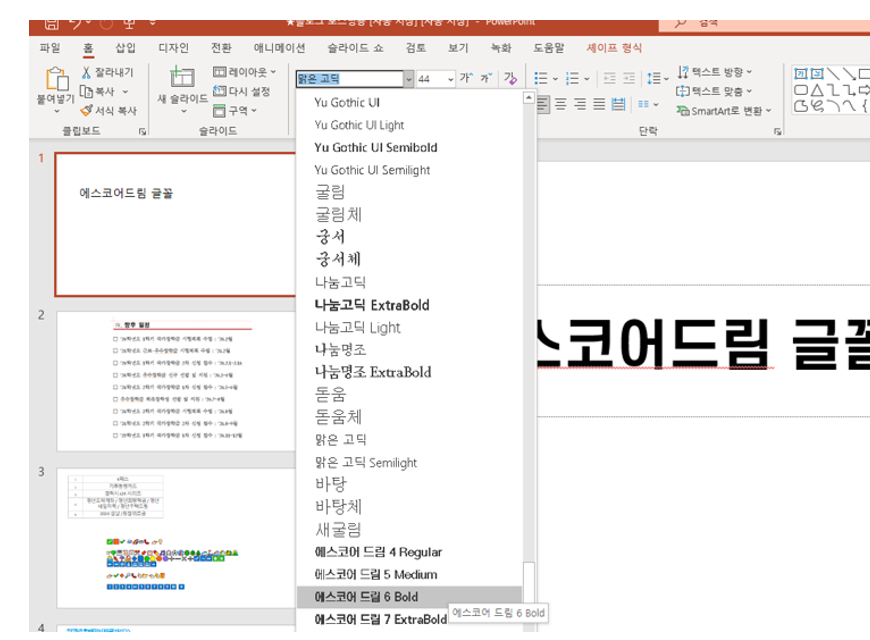Click the font list scroll-up arrow
The height and width of the screenshot is (640, 870).
pos(528,98)
